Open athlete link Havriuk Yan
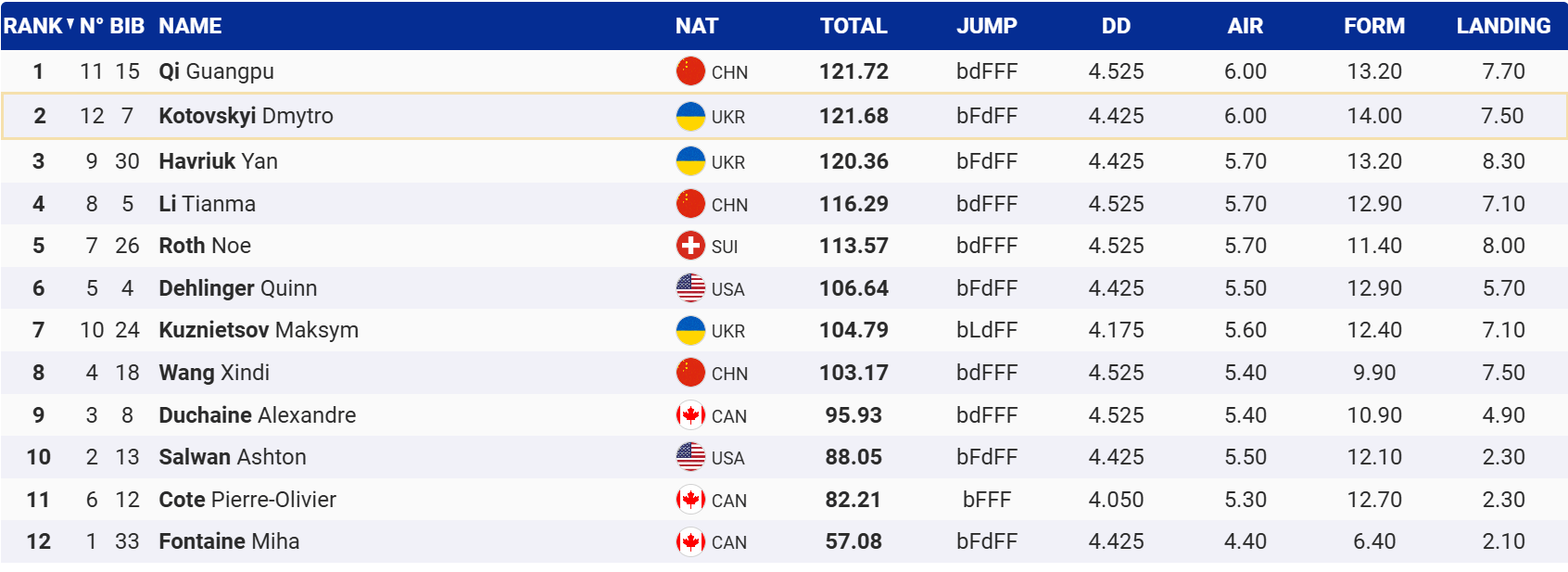This screenshot has width=1568, height=572. 219,161
